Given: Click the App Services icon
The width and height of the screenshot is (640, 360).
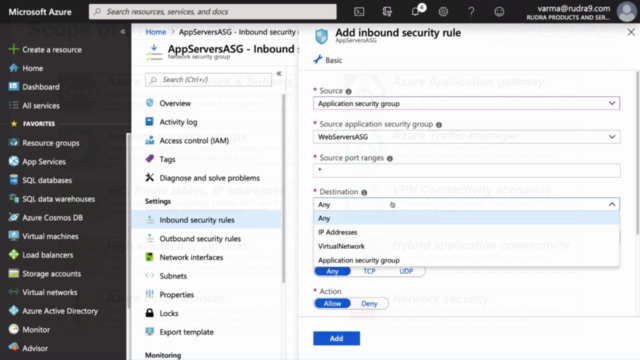Looking at the screenshot, I should point(13,161).
